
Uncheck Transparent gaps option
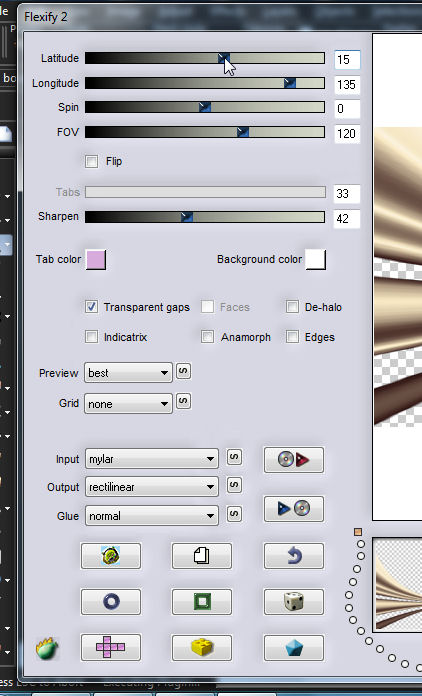coord(91,307)
